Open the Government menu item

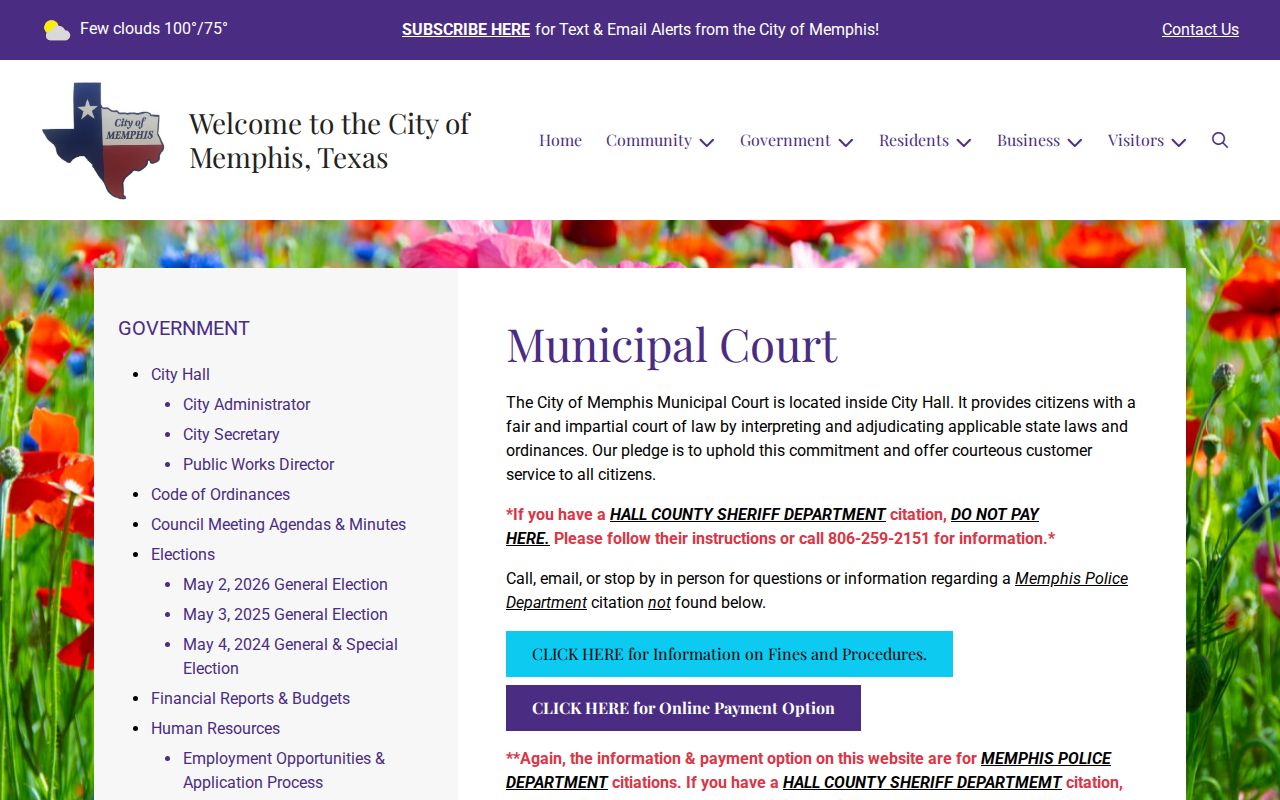click(785, 140)
